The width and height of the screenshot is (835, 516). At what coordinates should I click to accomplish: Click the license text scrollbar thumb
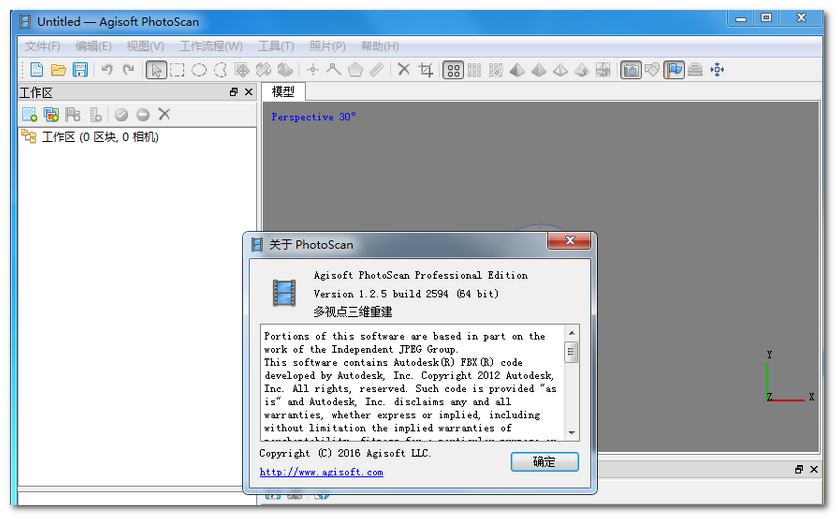pos(571,351)
